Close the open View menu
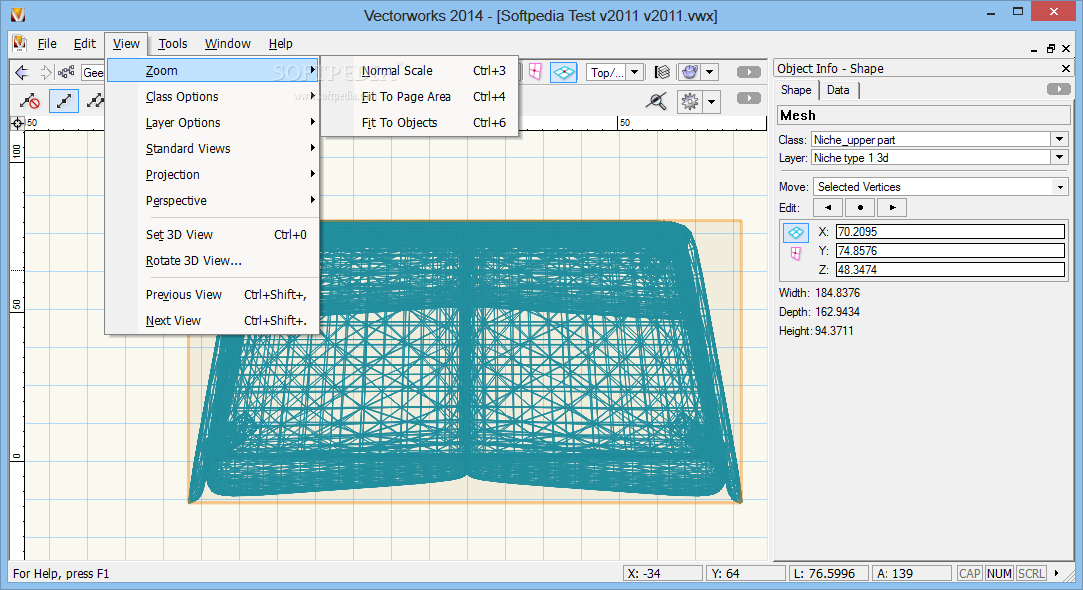The image size is (1083, 590). point(126,44)
